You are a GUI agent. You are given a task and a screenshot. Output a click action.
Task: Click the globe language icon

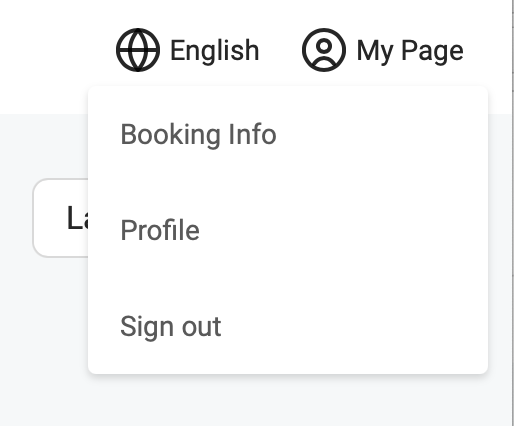(138, 50)
